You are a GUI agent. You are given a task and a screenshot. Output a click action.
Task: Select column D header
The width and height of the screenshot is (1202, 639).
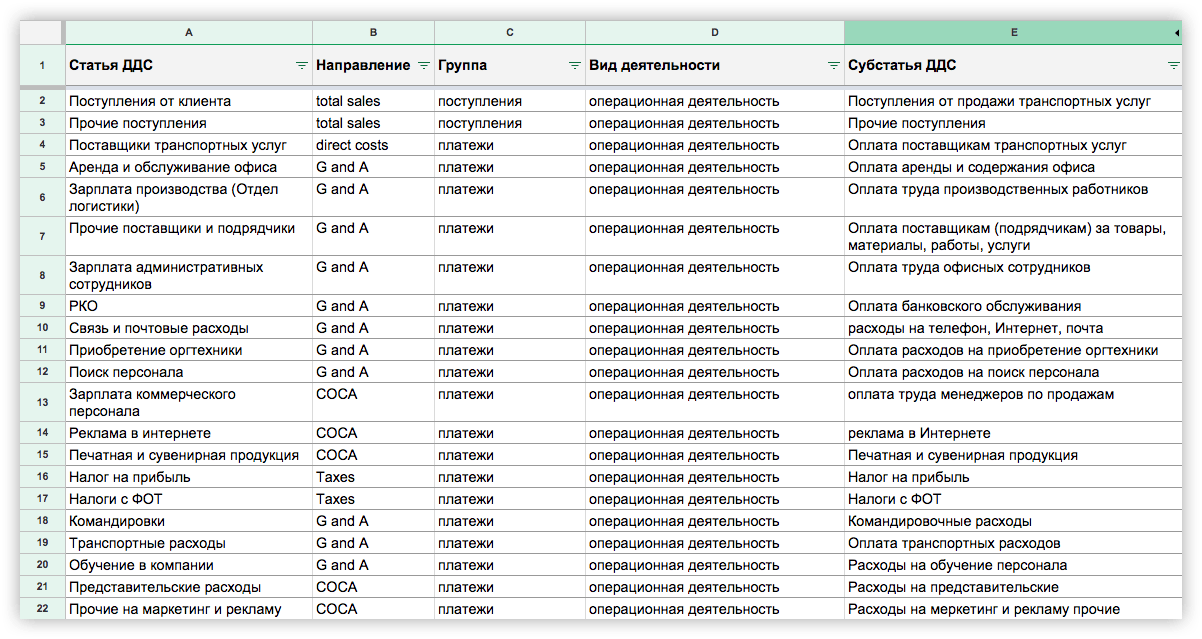(x=714, y=33)
